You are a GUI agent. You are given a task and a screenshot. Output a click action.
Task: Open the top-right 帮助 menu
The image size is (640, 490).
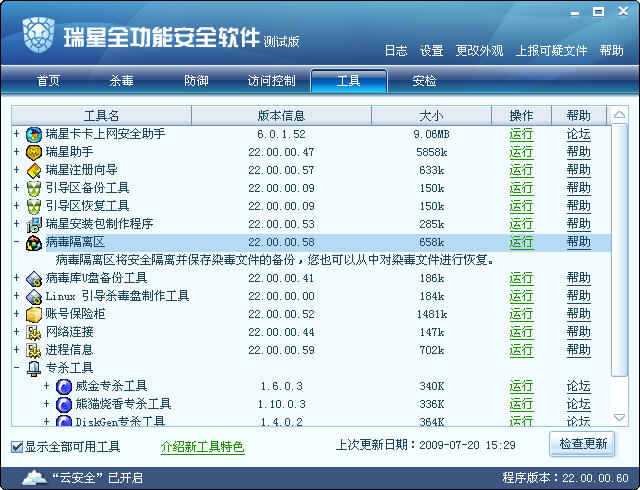(611, 51)
